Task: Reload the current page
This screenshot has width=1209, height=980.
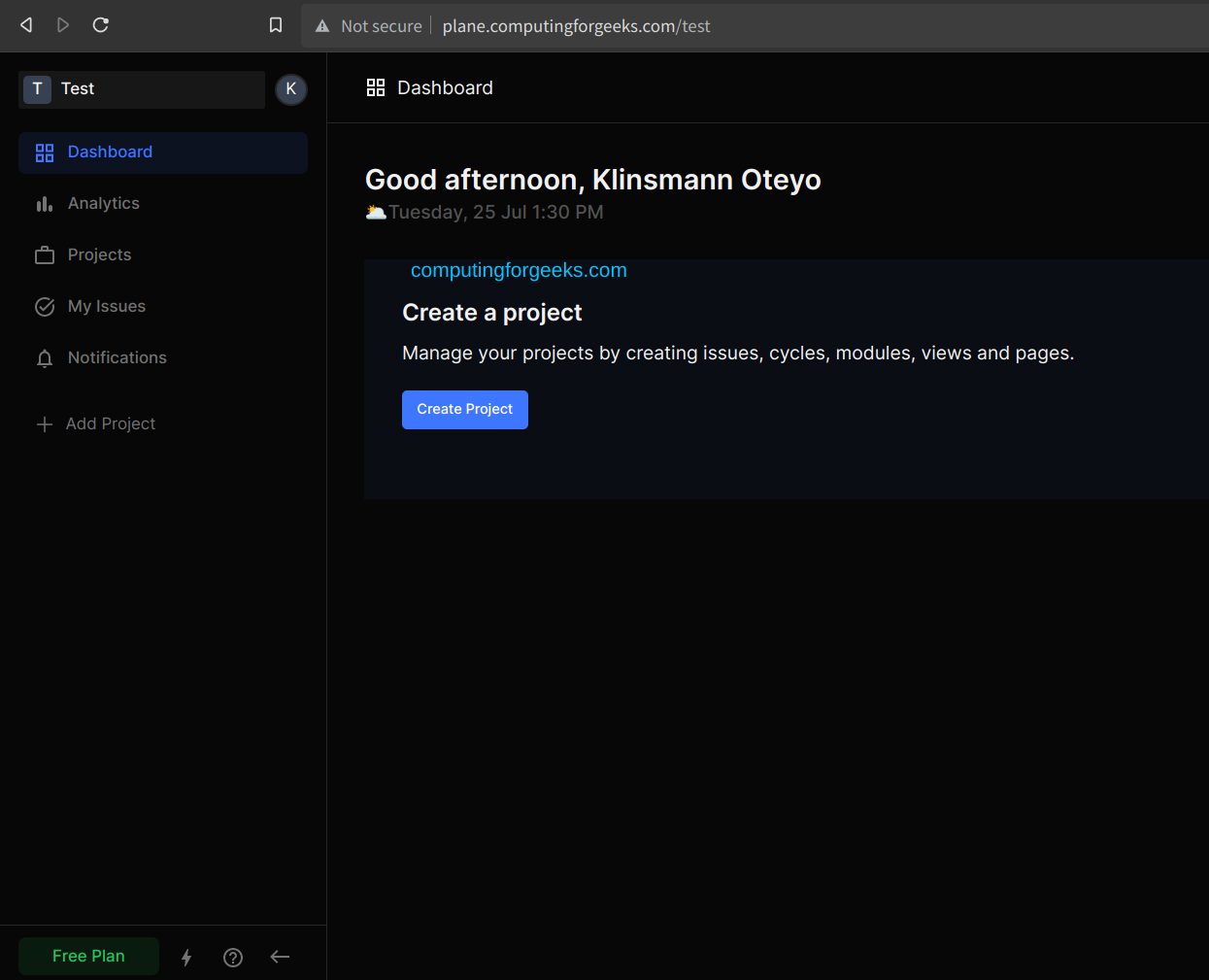Action: (100, 24)
